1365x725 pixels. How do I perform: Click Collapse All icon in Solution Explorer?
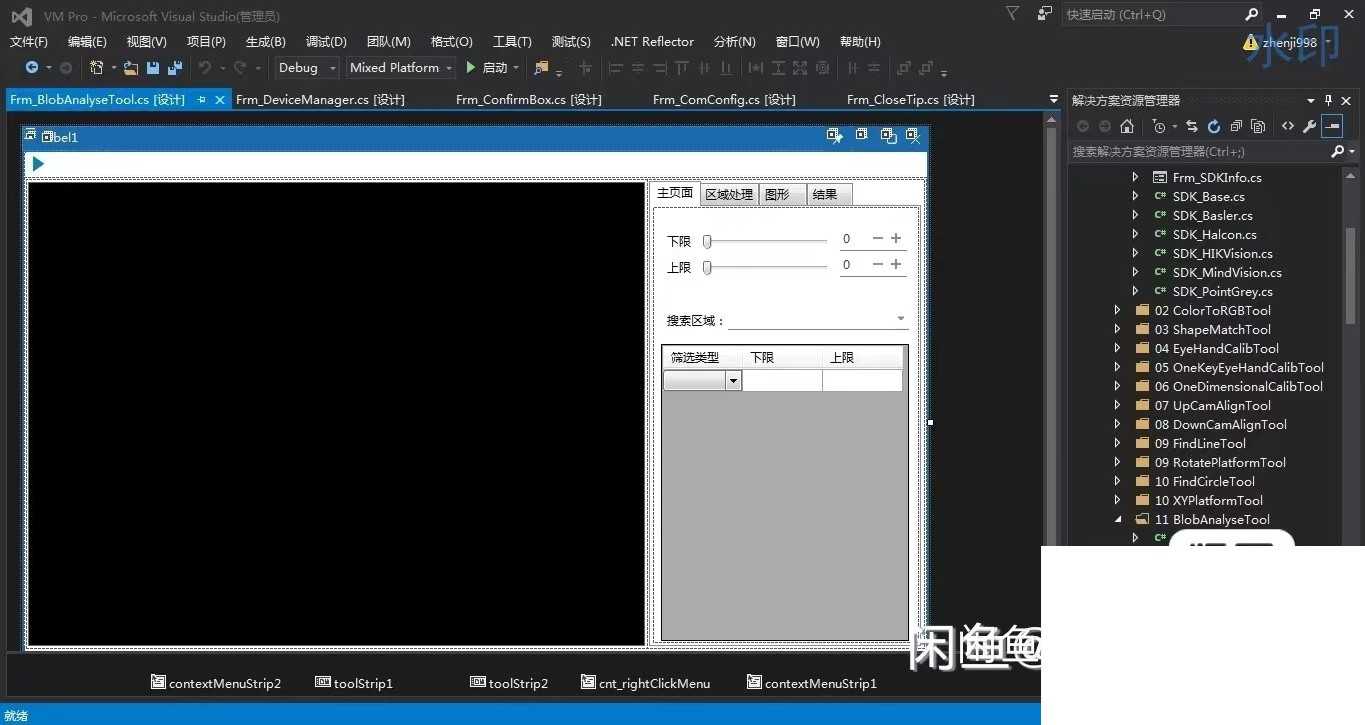point(1236,126)
